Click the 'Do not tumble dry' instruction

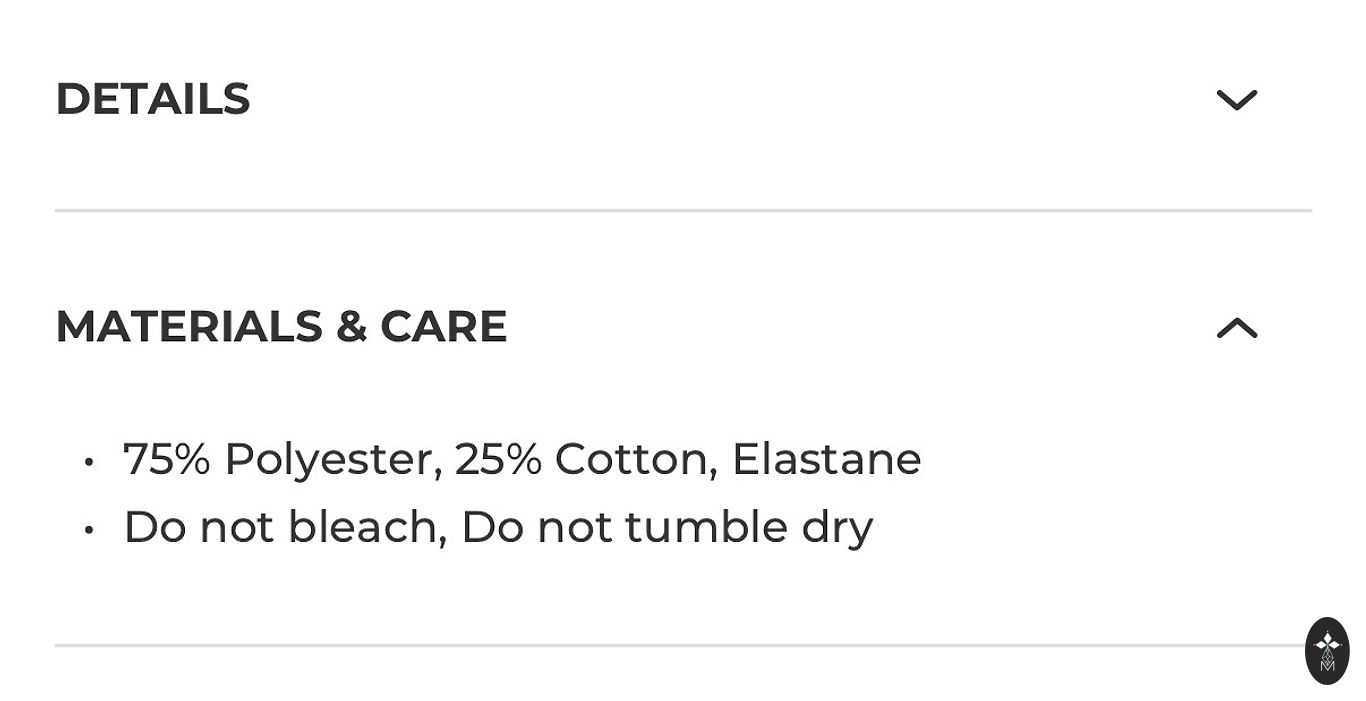coord(667,528)
